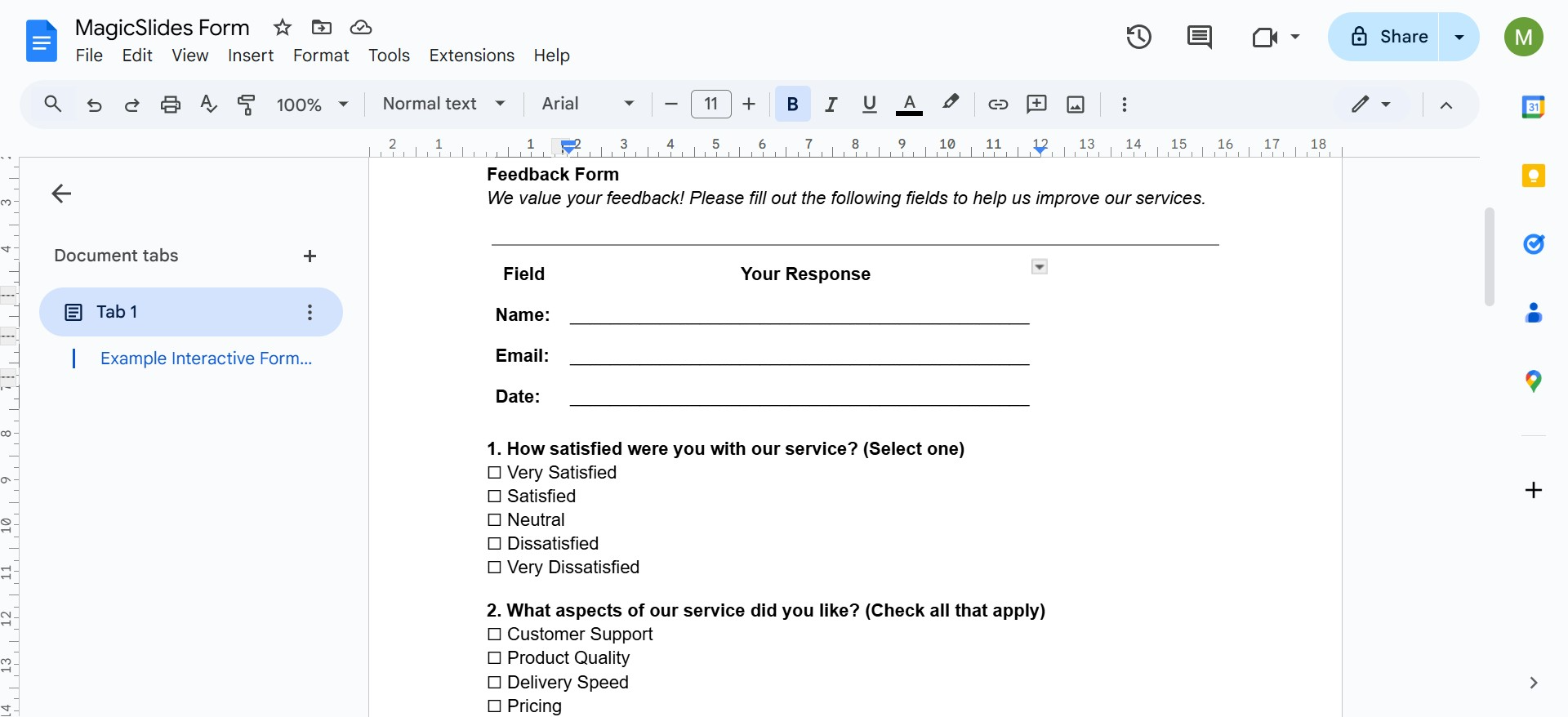Image resolution: width=1568 pixels, height=717 pixels.
Task: Decrease the font size
Action: click(x=671, y=104)
